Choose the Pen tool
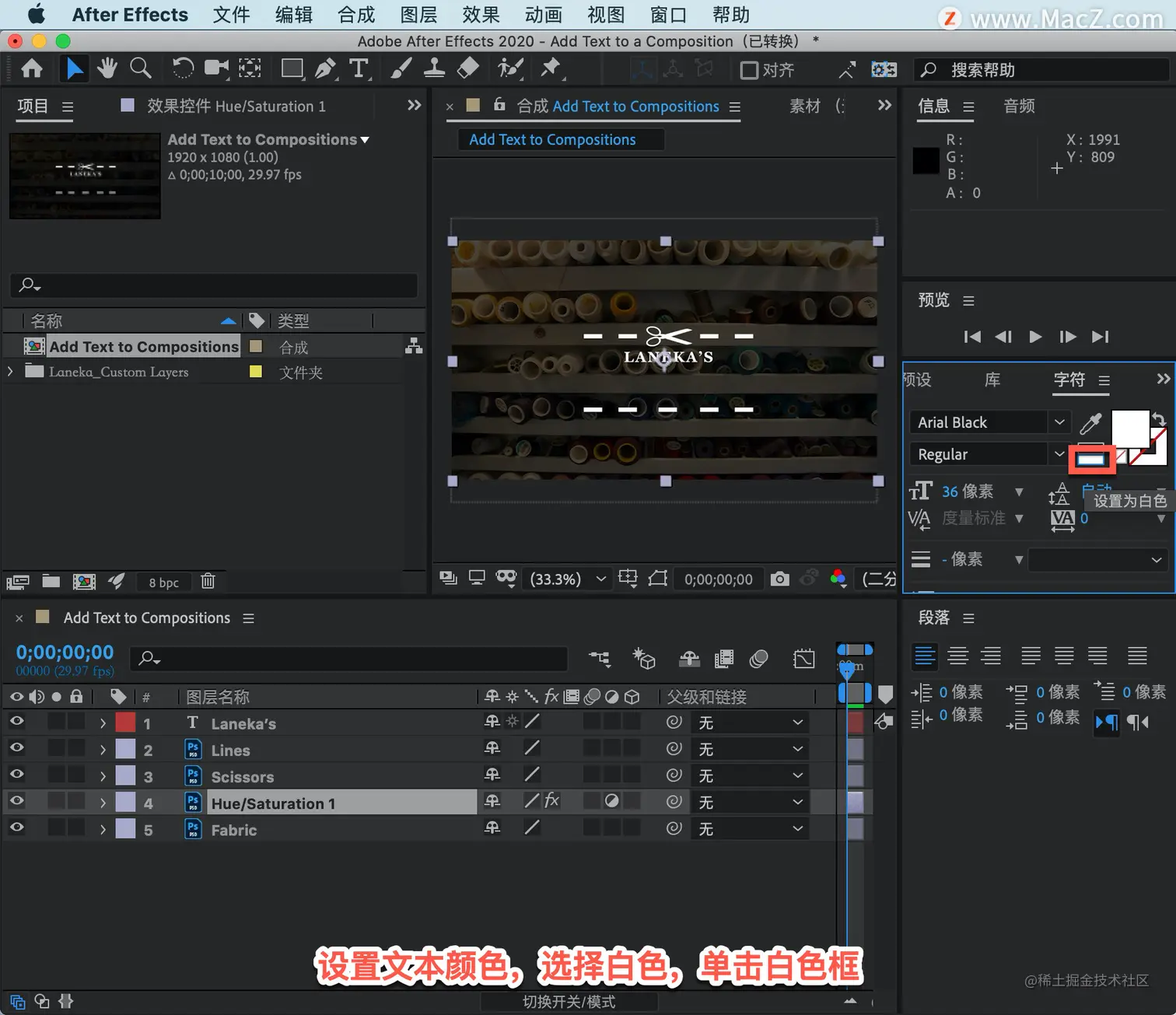 pos(325,69)
